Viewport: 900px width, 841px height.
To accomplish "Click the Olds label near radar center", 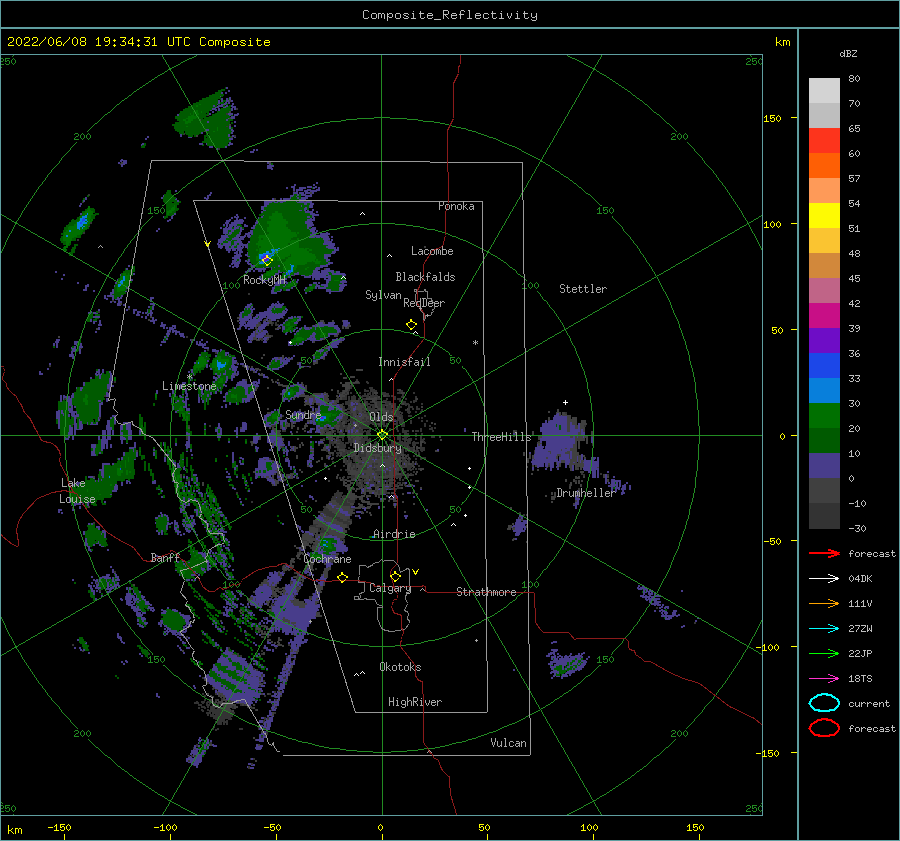I will [x=381, y=417].
